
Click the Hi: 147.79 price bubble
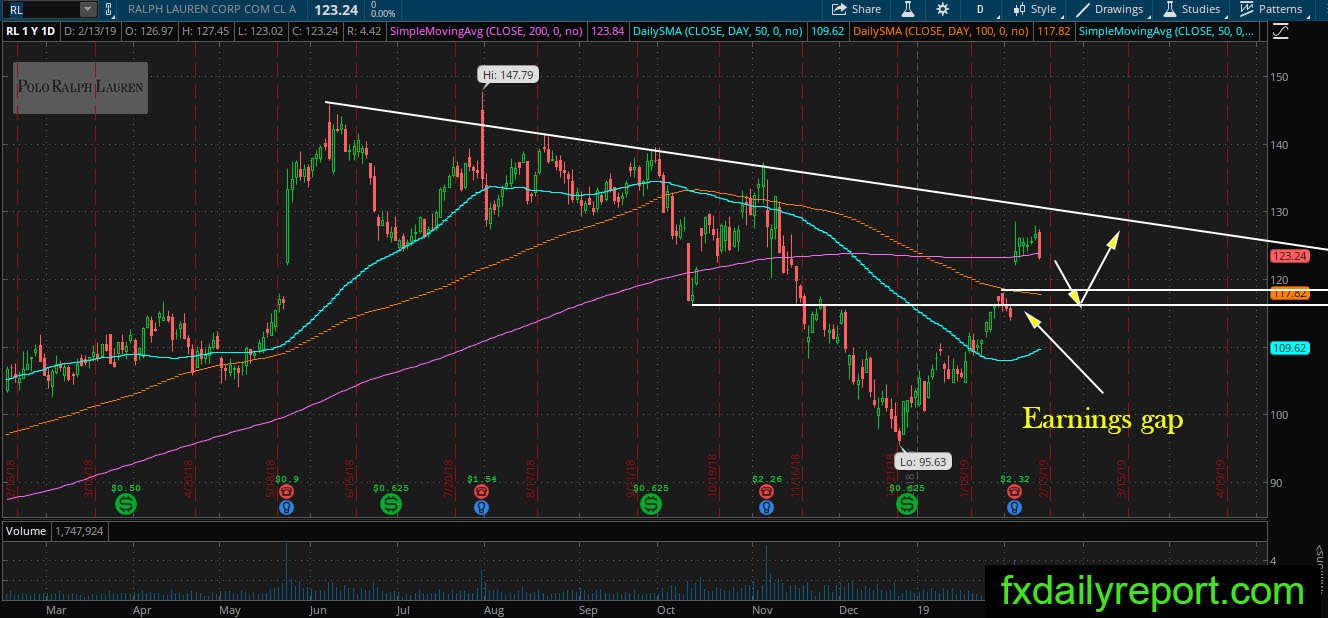[x=509, y=73]
